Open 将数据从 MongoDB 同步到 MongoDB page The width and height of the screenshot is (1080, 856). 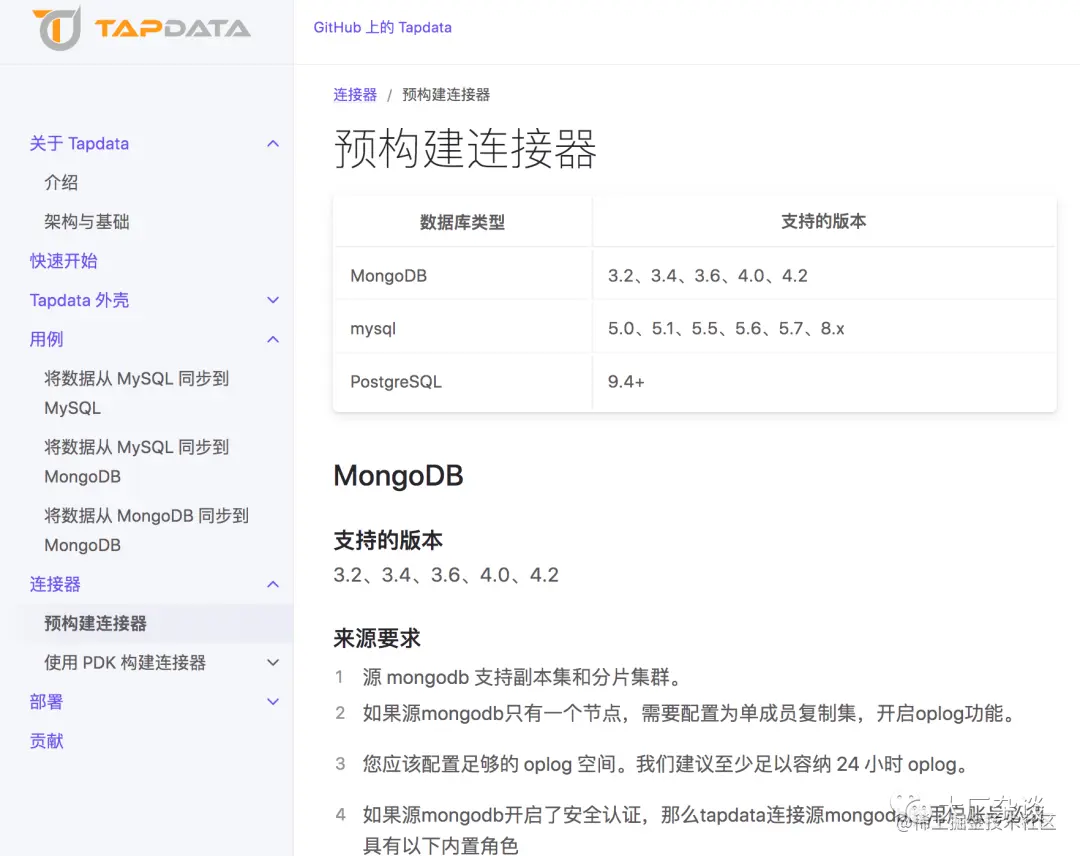(x=146, y=530)
